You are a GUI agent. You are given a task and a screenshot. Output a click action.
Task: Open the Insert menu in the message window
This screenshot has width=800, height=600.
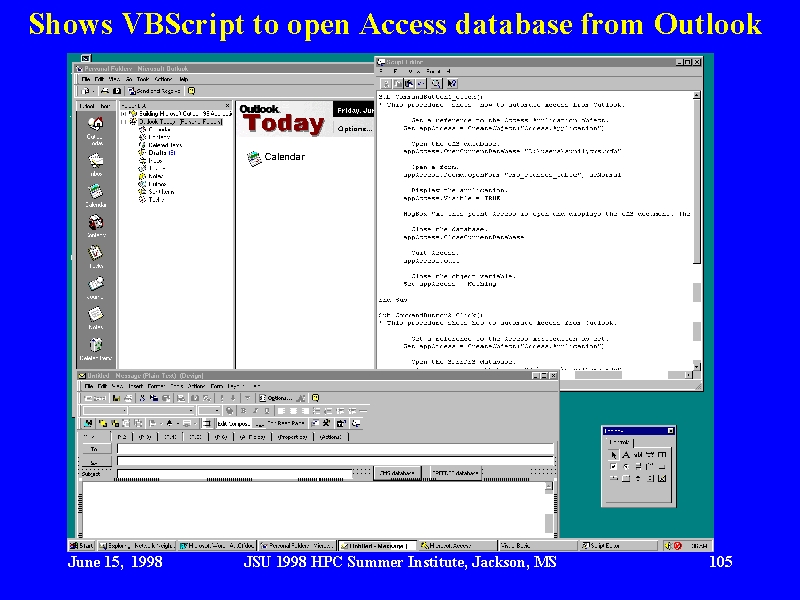136,386
